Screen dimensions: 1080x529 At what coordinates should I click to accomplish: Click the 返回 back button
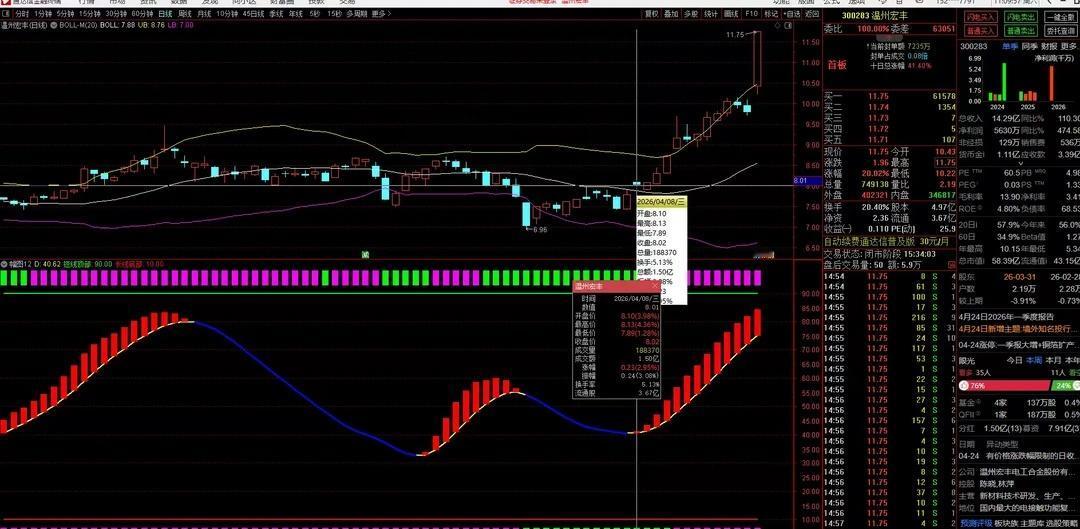click(x=812, y=13)
